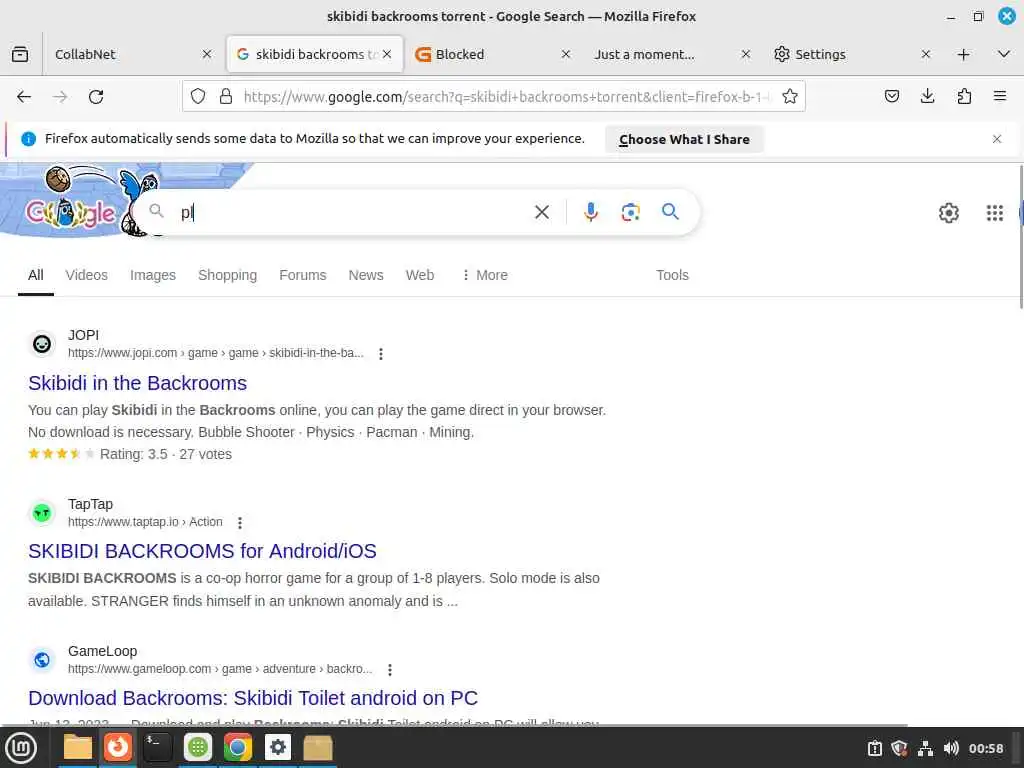This screenshot has height=768, width=1024.
Task: Open the Firefox downloads panel
Action: (927, 97)
